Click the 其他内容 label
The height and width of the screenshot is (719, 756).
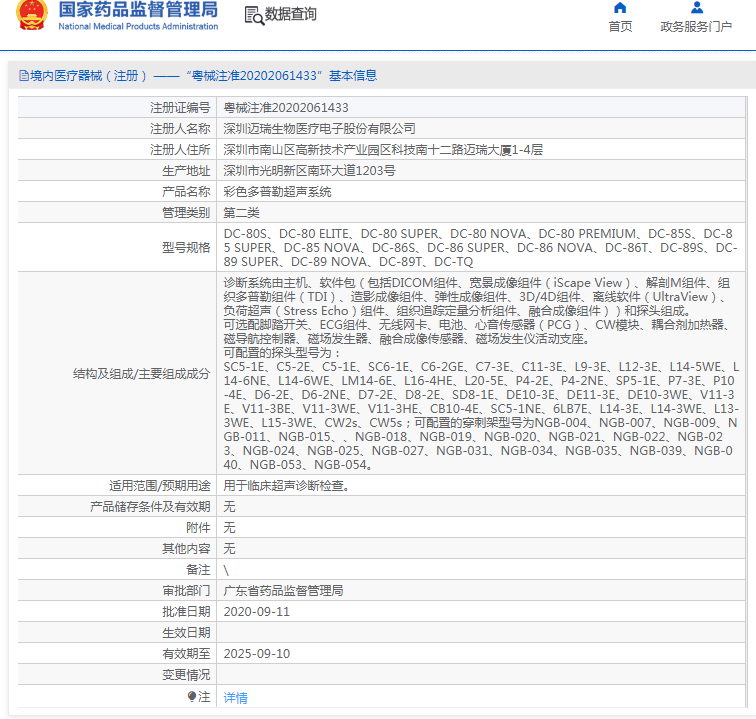pos(186,549)
